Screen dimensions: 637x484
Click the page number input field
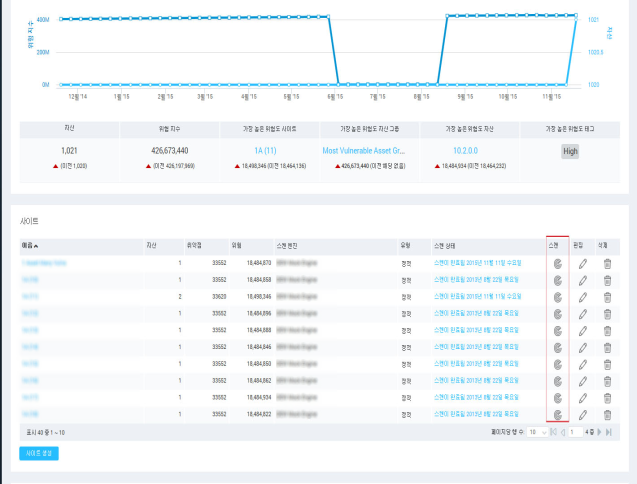point(576,432)
